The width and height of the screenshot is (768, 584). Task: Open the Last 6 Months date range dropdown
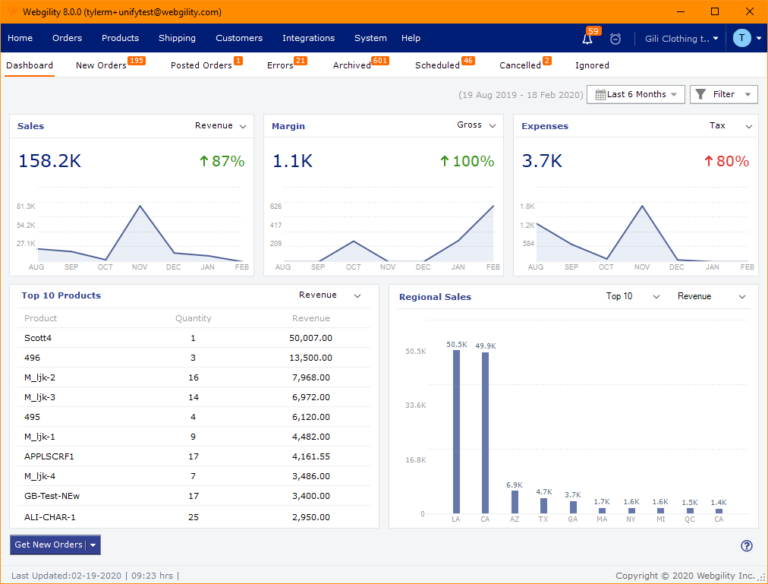(635, 94)
